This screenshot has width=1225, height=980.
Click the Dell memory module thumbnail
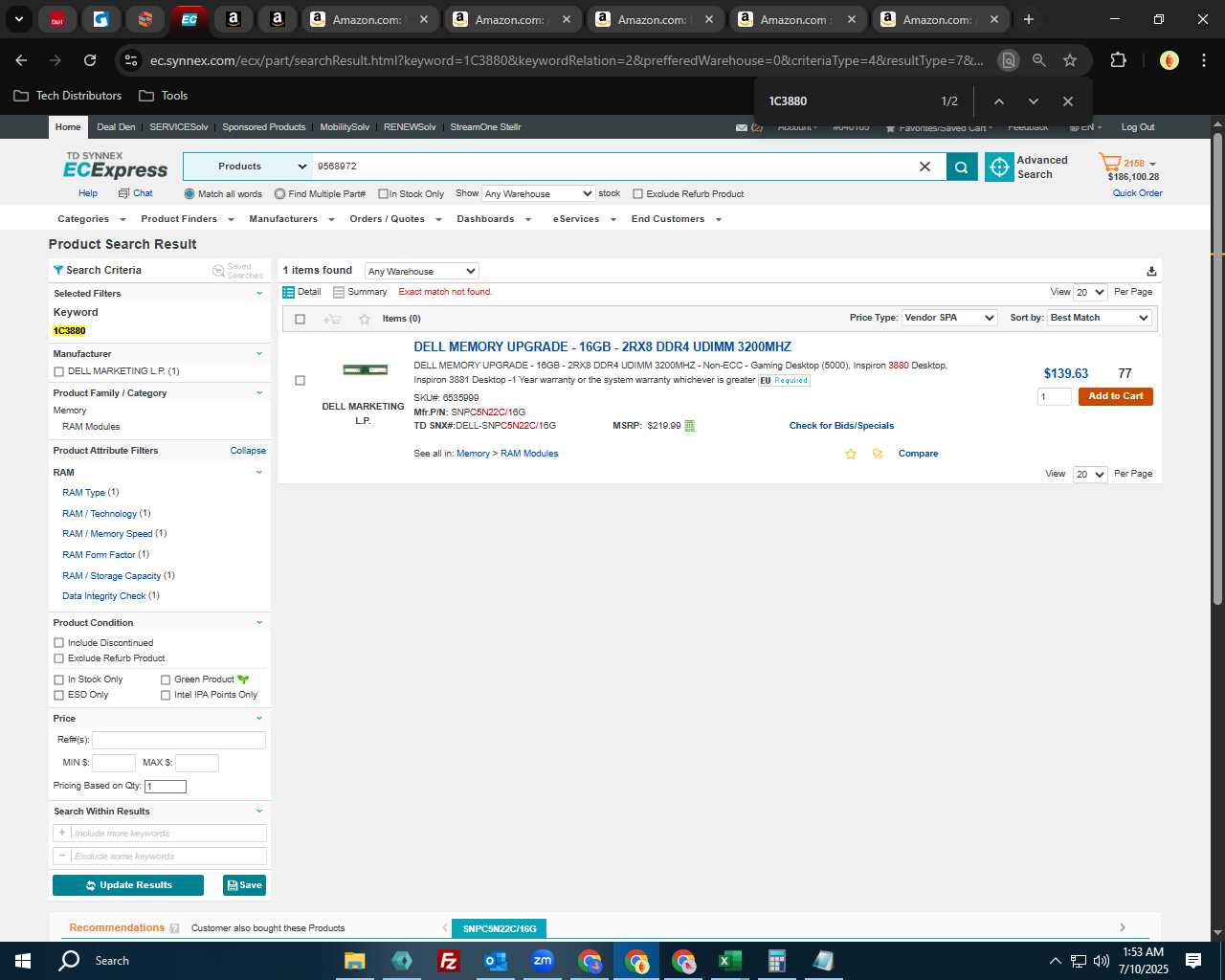coord(365,369)
